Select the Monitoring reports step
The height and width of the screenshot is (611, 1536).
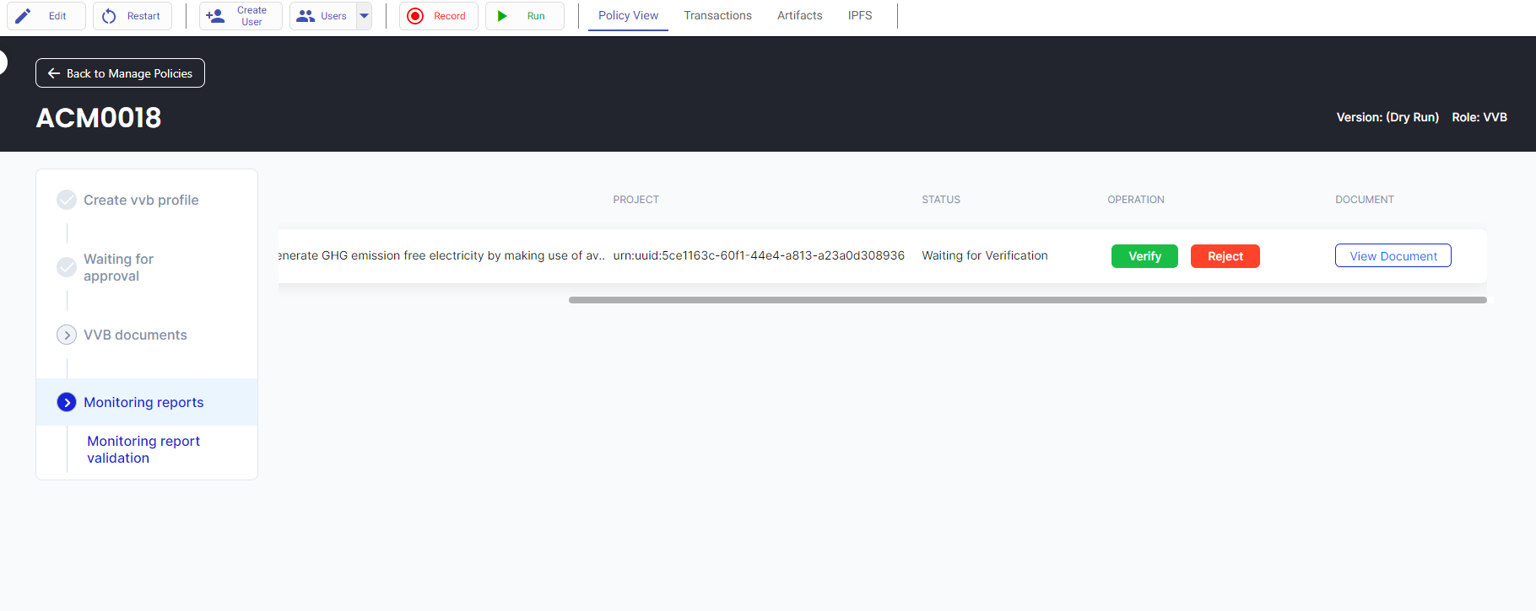click(x=143, y=402)
